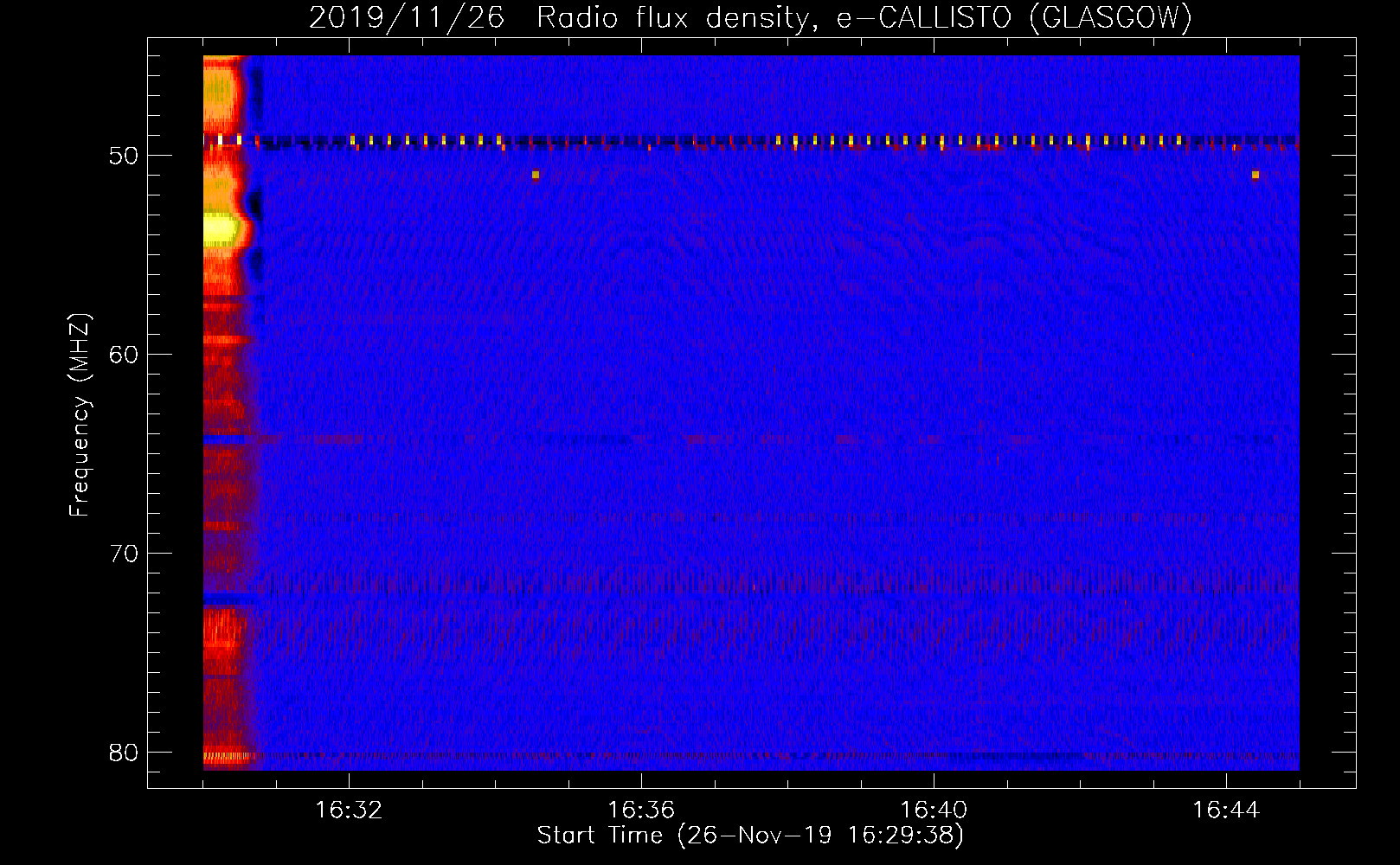The height and width of the screenshot is (865, 1400).
Task: Click the plot title '2019/11/26 Radio flux density, e-CALLISTO (GLASGOW)'
Action: coord(750,17)
